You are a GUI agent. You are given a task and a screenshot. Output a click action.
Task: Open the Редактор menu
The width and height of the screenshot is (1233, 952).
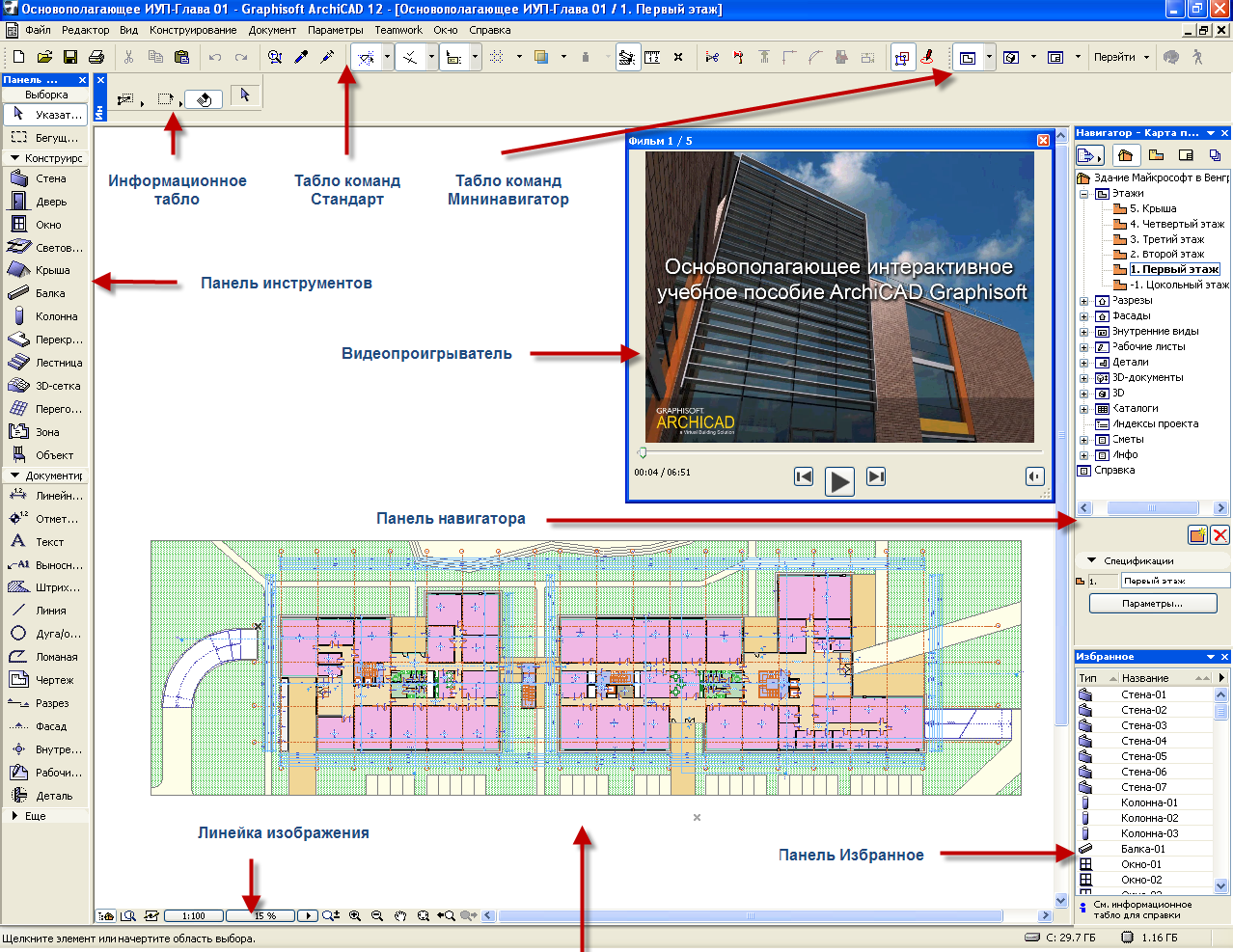pos(86,30)
